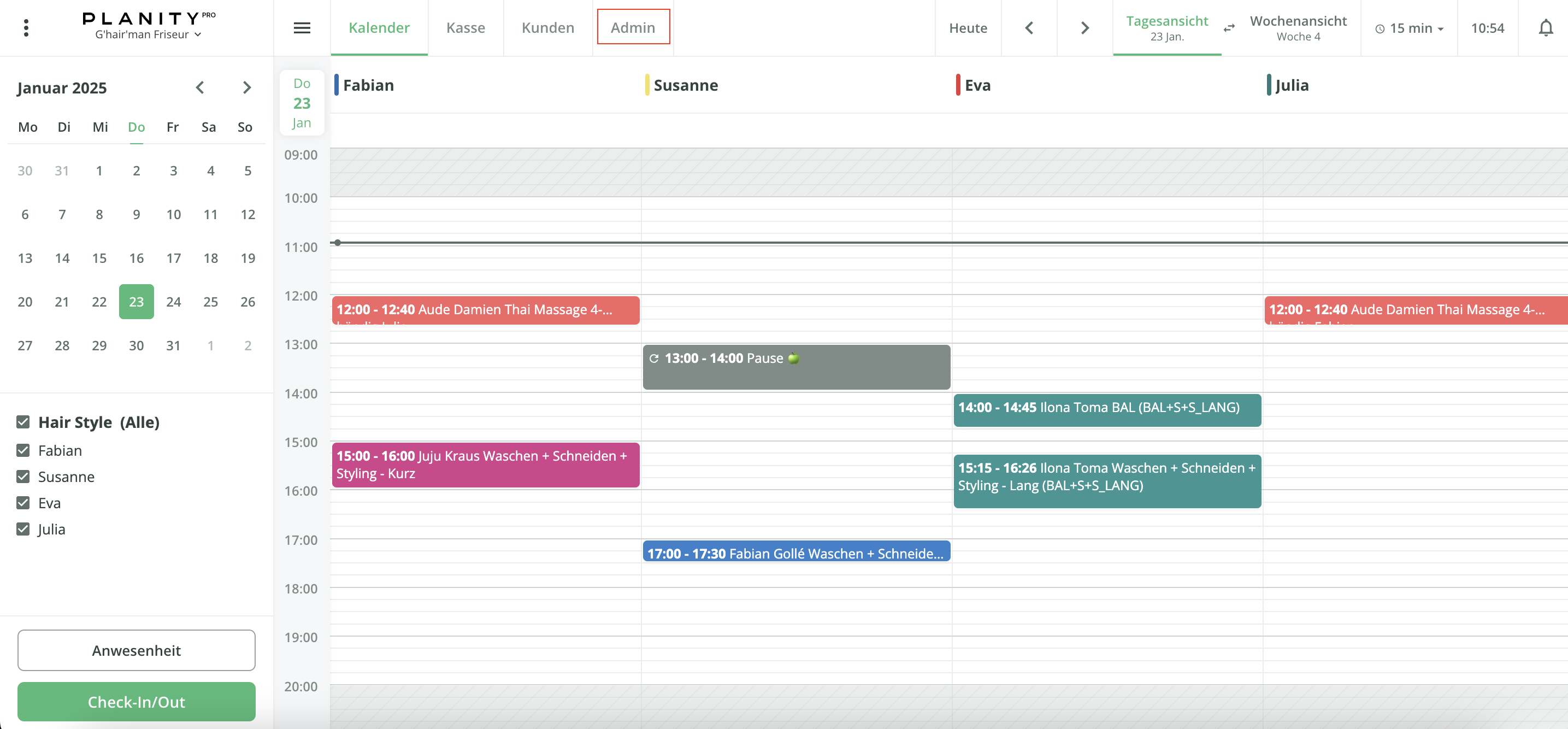Screen dimensions: 1568x729
Task: Expand the G'hair'man Friseur salon dropdown
Action: tap(148, 35)
